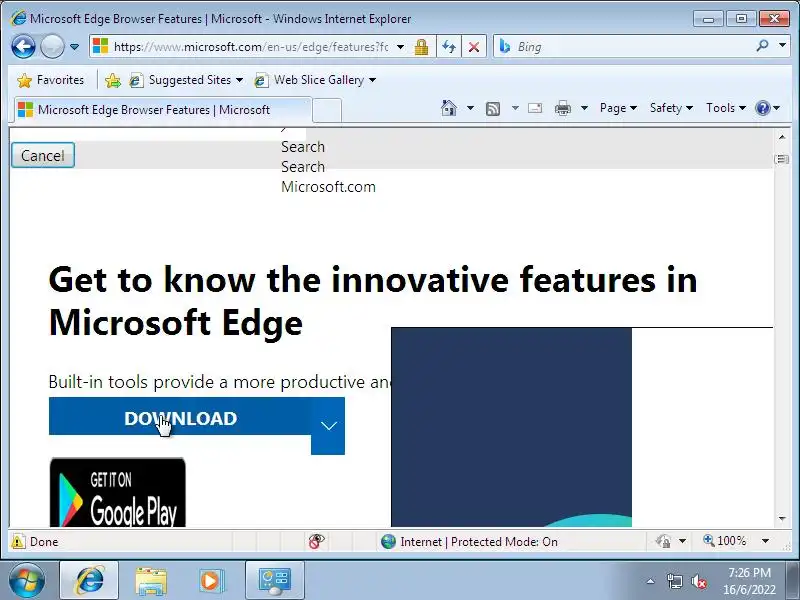
Task: Open Windows Explorer folder taskbar icon
Action: pyautogui.click(x=151, y=581)
